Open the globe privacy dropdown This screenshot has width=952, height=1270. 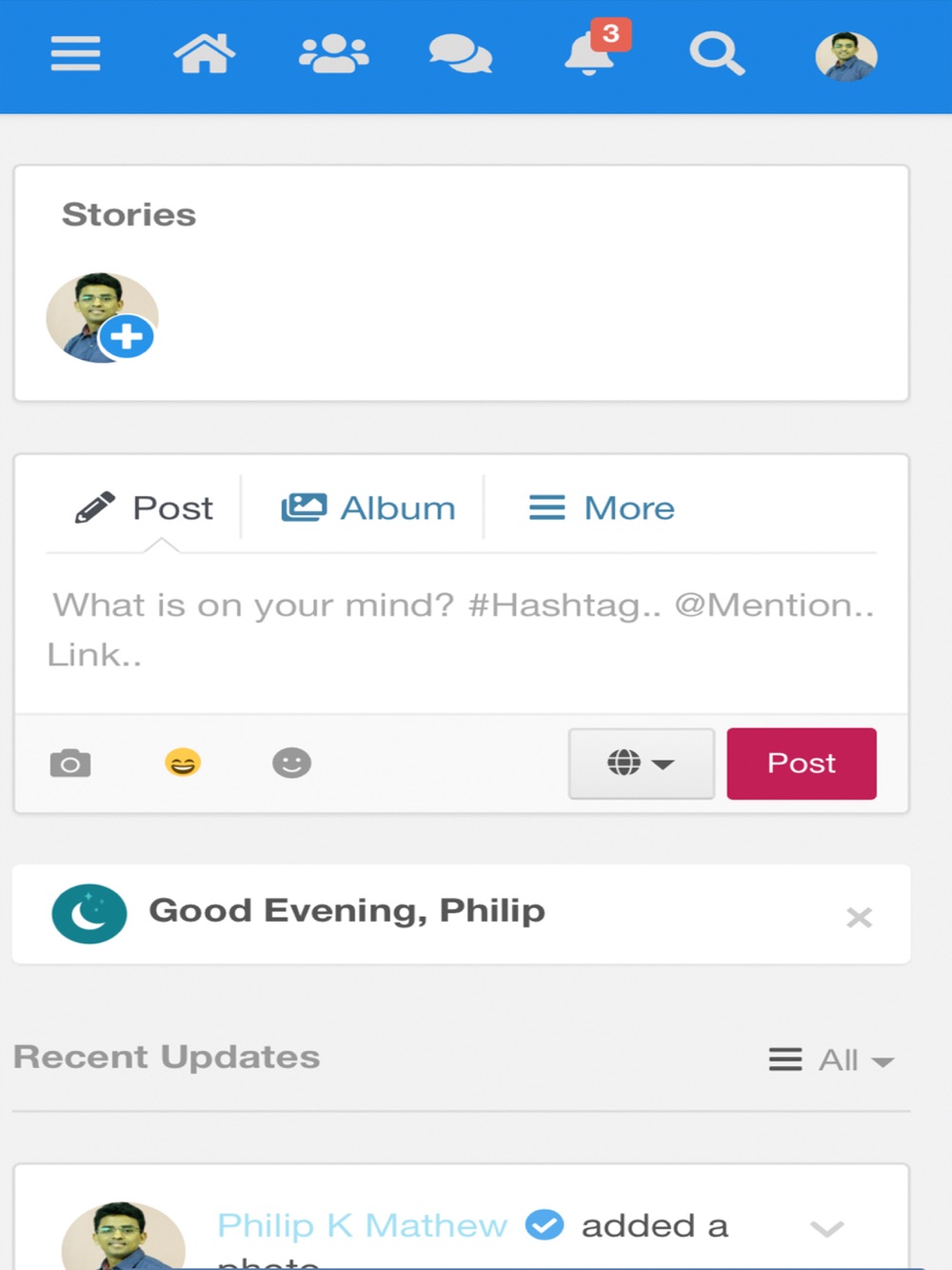coord(641,764)
